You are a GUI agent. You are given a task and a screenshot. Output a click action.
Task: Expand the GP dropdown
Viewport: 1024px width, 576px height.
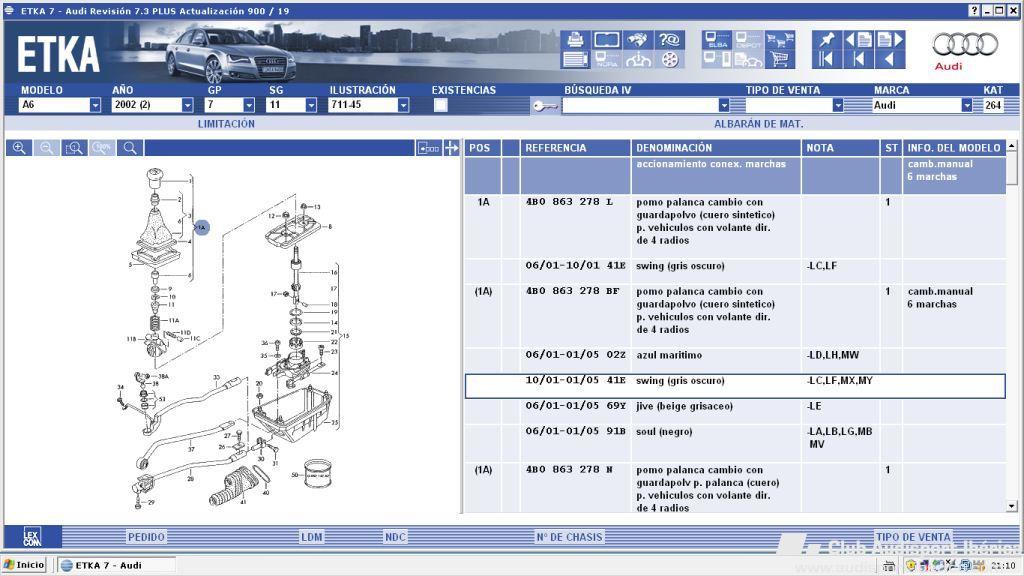tap(249, 105)
